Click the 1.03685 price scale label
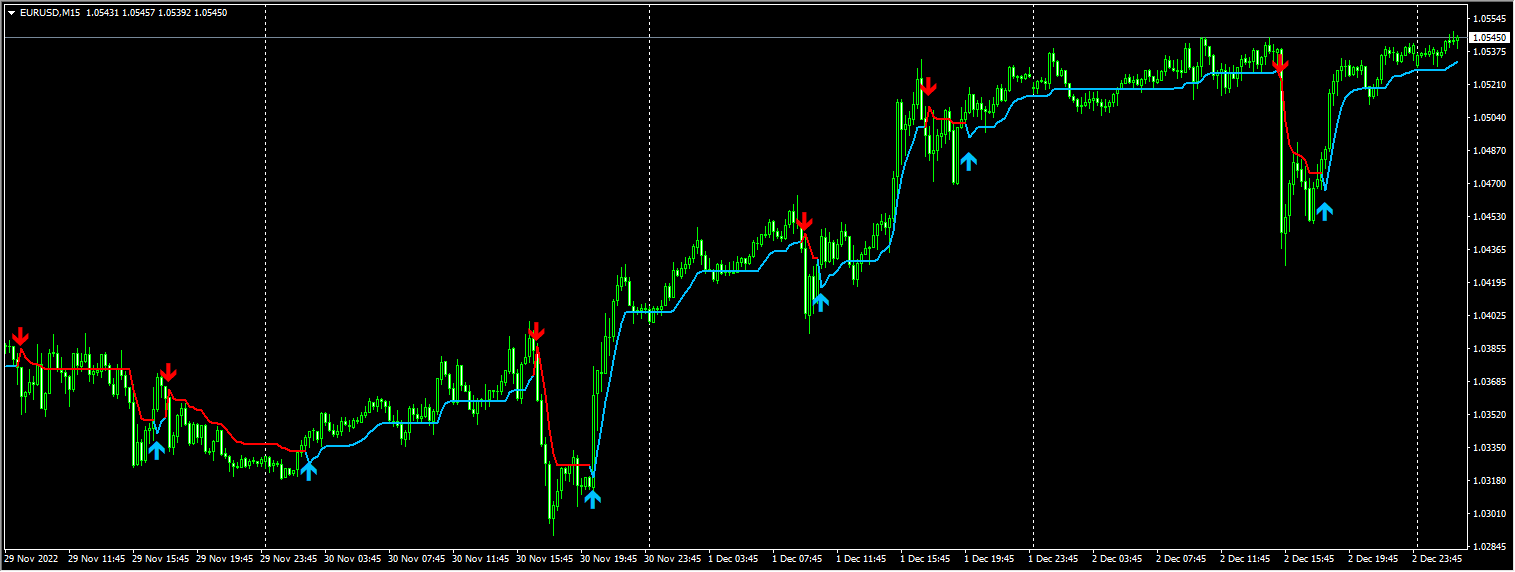 point(1490,382)
